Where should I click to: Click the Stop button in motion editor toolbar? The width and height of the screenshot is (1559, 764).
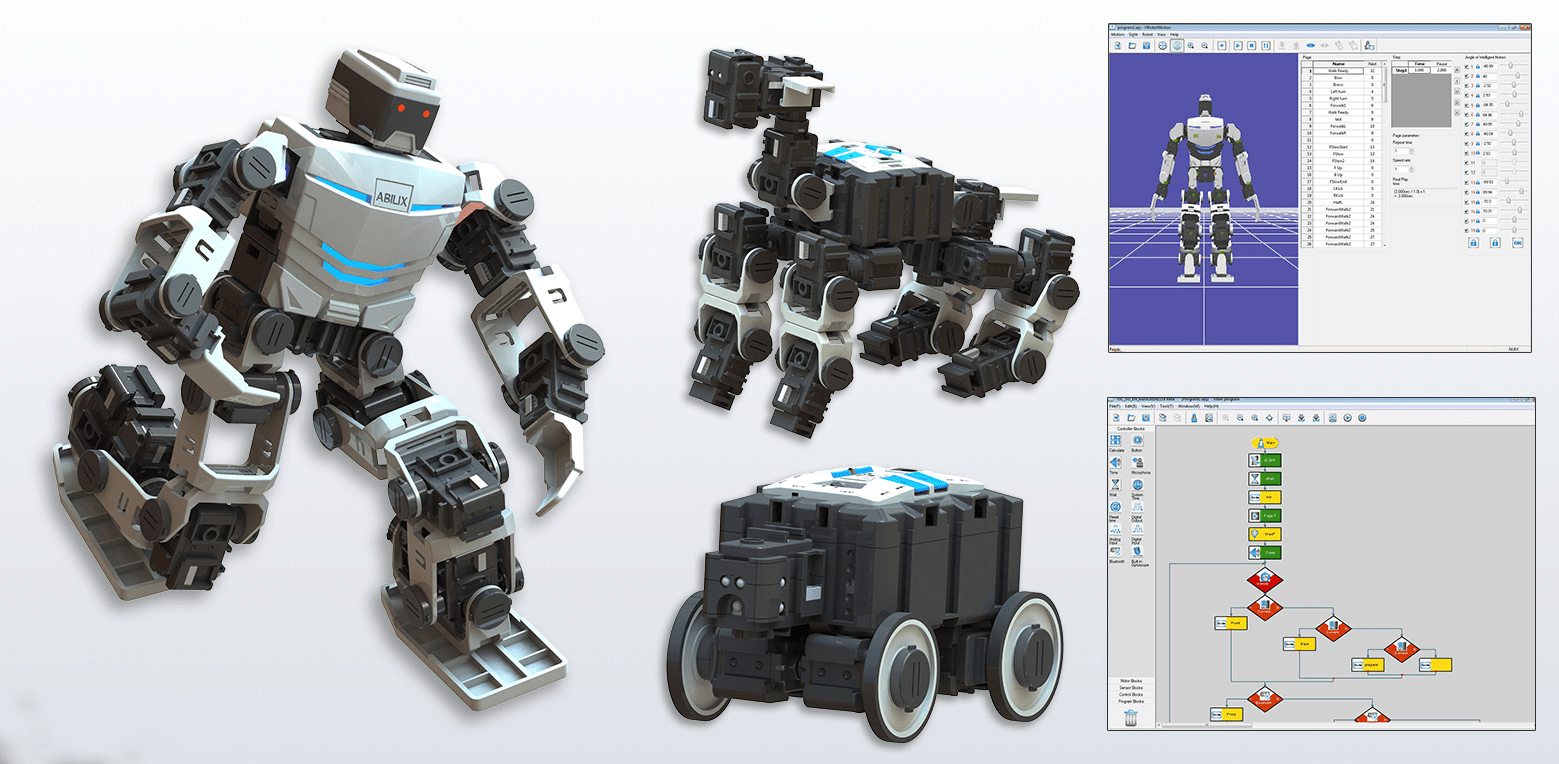pyautogui.click(x=1251, y=46)
